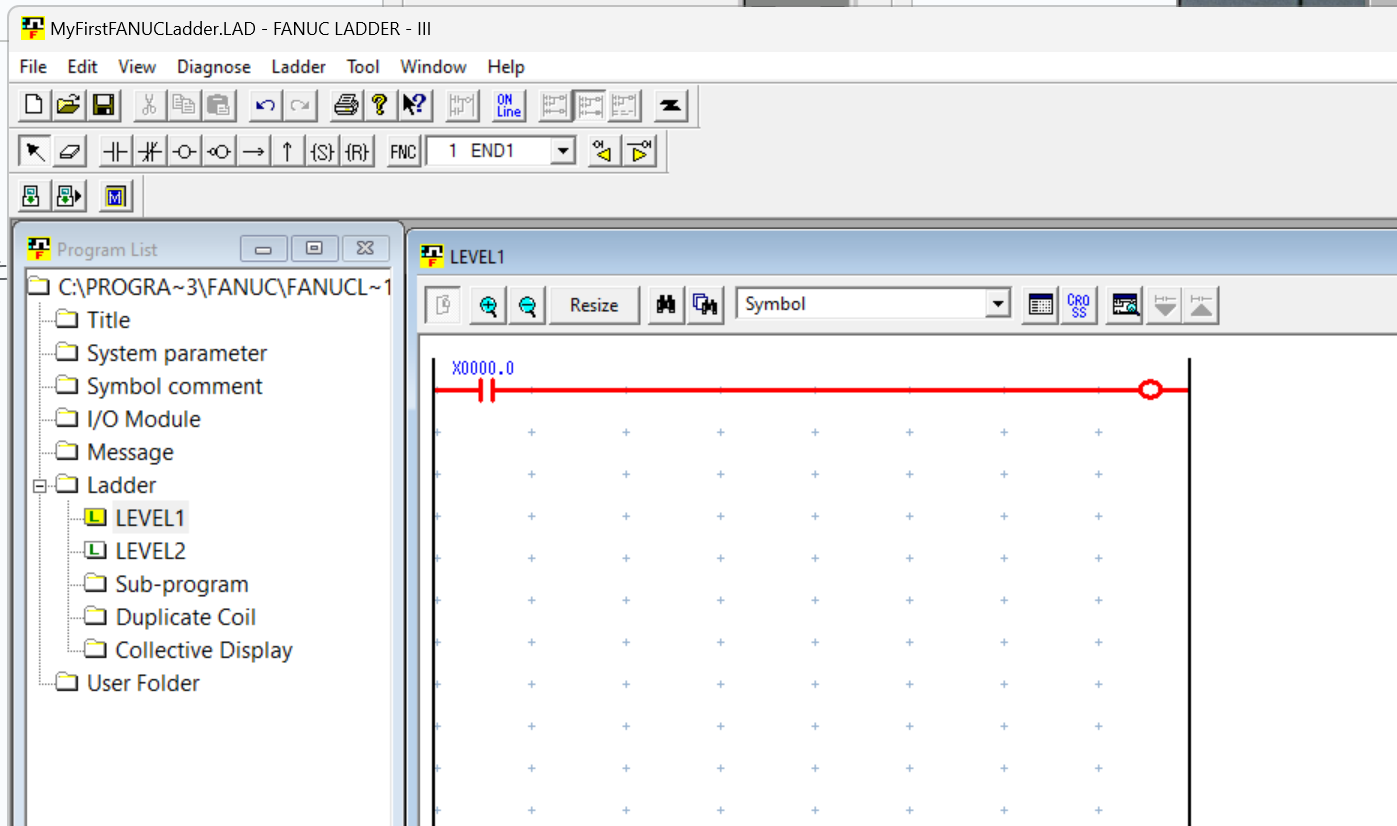The width and height of the screenshot is (1397, 826).
Task: Click the X0000.0 contact in the ladder
Action: click(x=487, y=390)
